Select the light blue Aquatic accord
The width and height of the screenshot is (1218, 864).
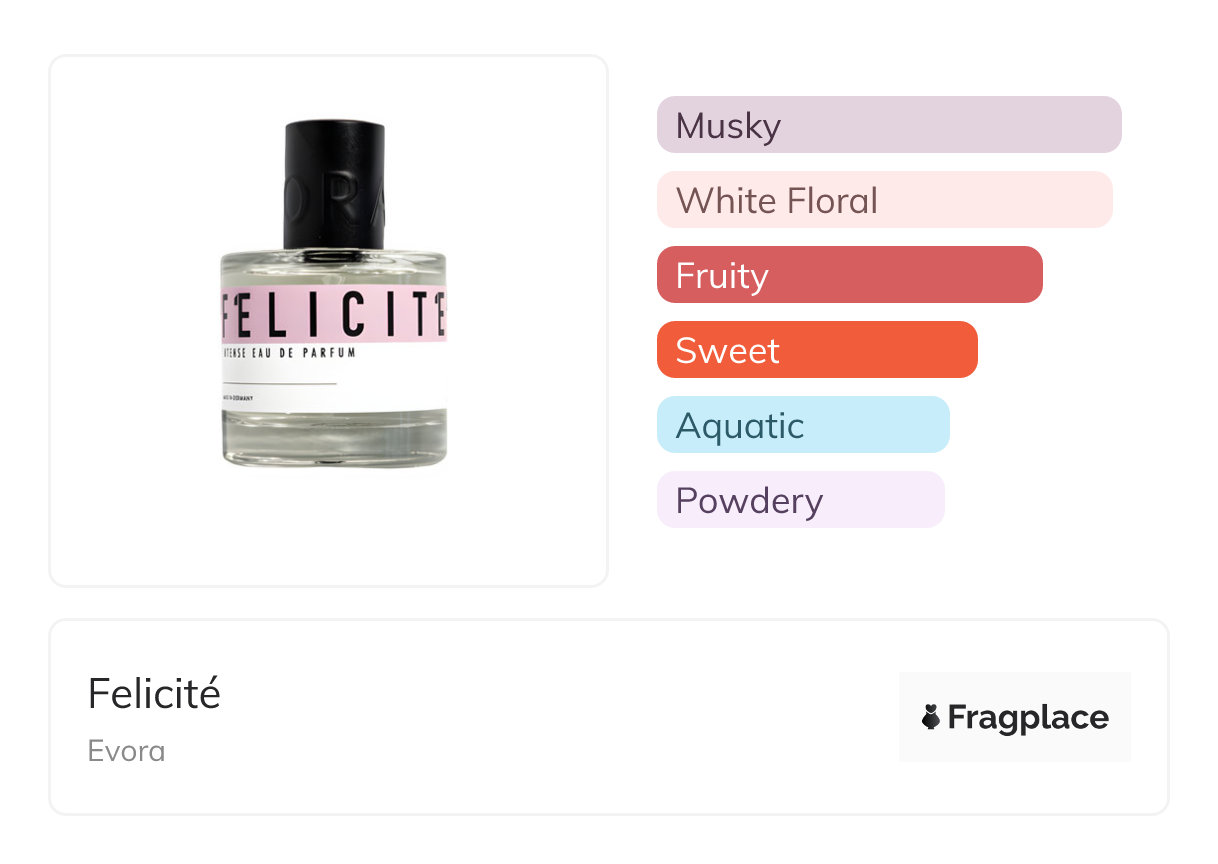803,425
